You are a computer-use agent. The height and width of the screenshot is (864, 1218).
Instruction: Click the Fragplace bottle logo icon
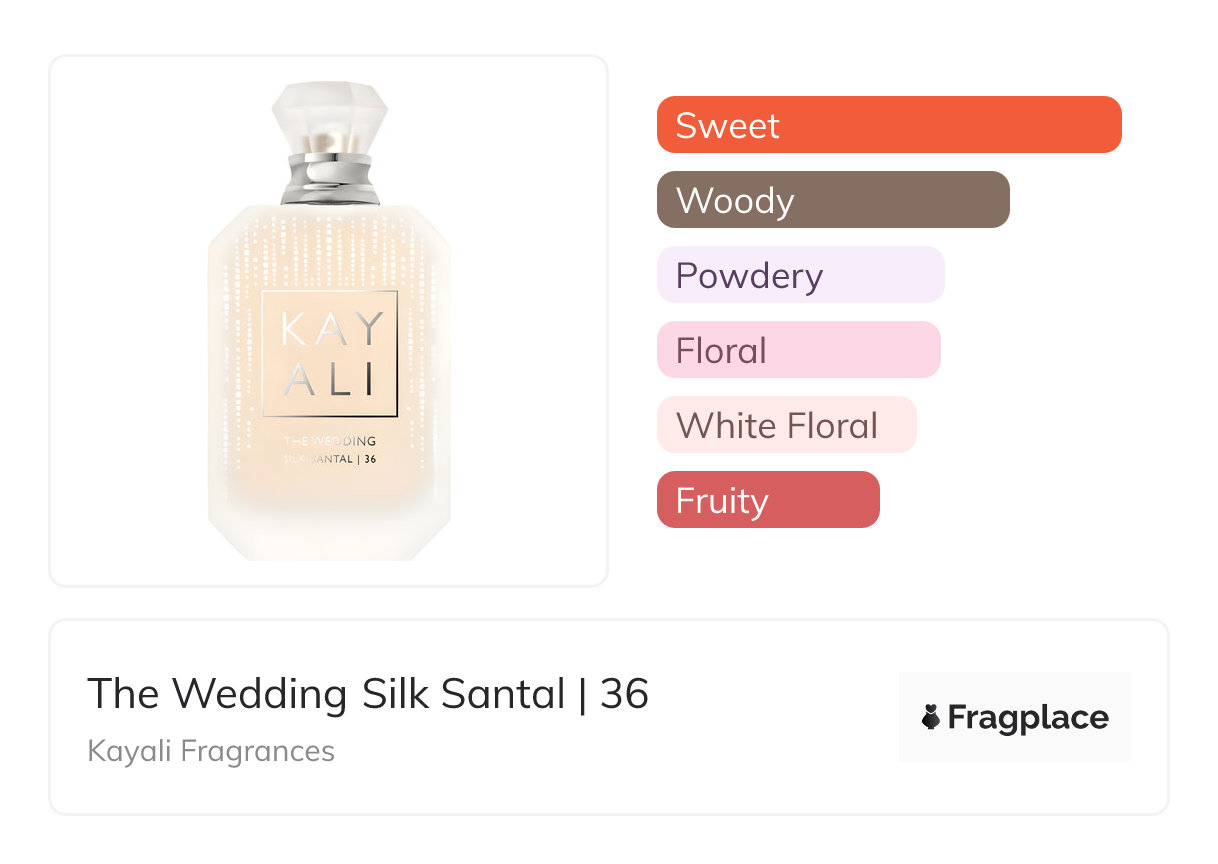point(931,717)
